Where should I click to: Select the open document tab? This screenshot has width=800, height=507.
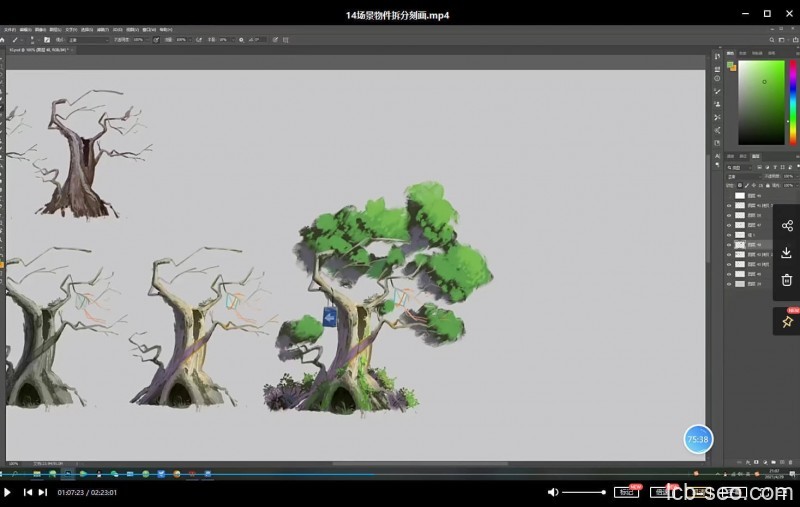(x=38, y=49)
